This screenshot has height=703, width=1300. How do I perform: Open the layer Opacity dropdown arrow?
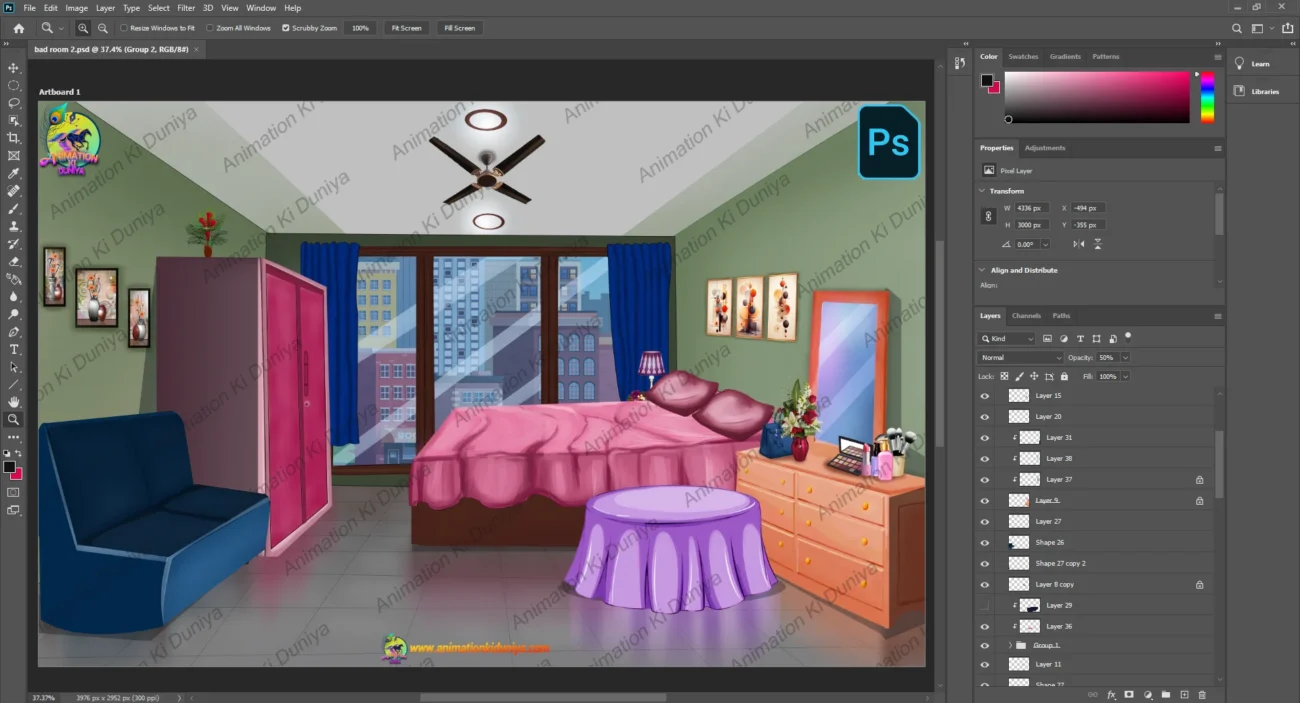click(1125, 358)
